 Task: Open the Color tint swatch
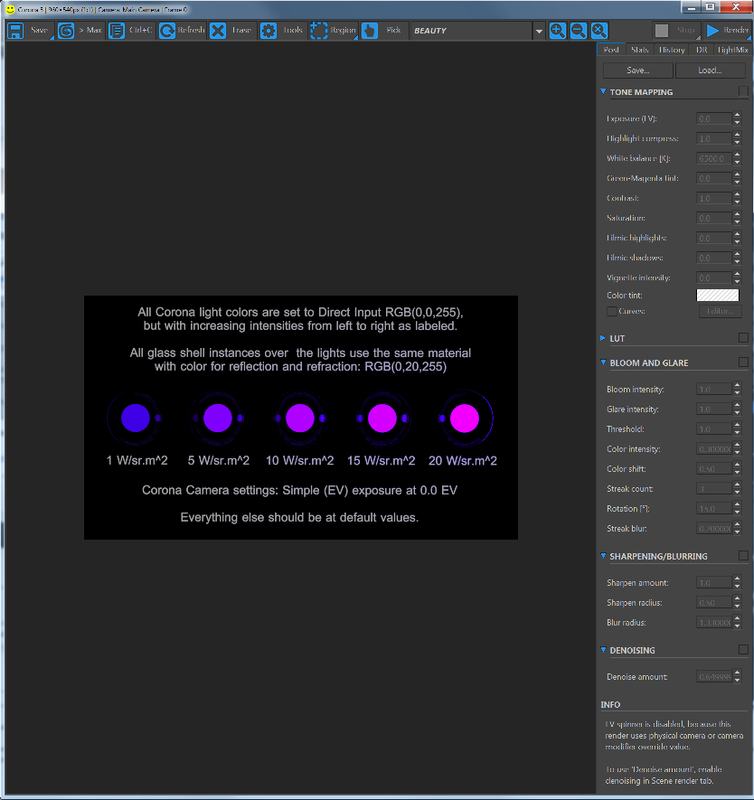click(x=717, y=295)
